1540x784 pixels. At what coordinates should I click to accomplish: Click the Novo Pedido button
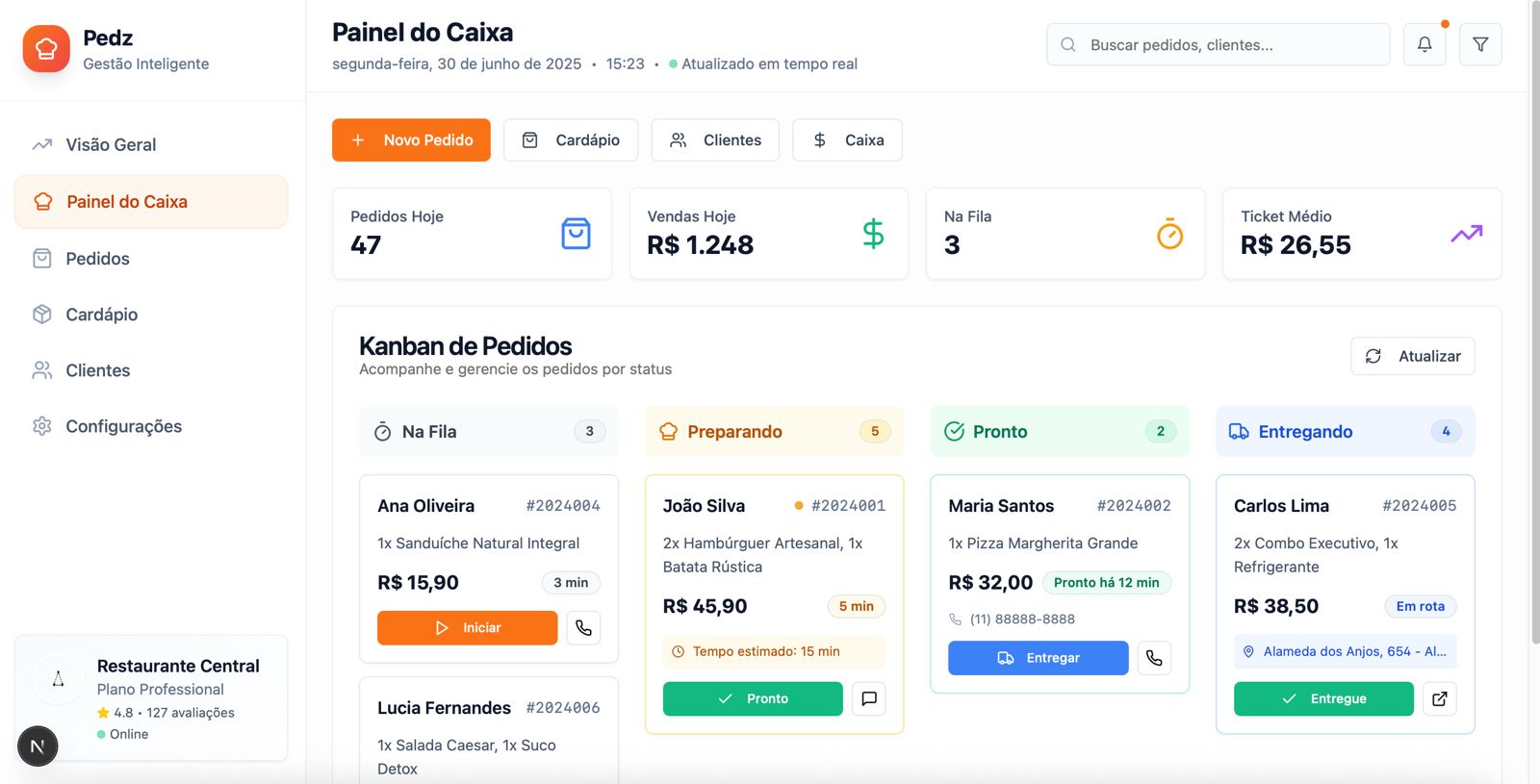pyautogui.click(x=411, y=140)
